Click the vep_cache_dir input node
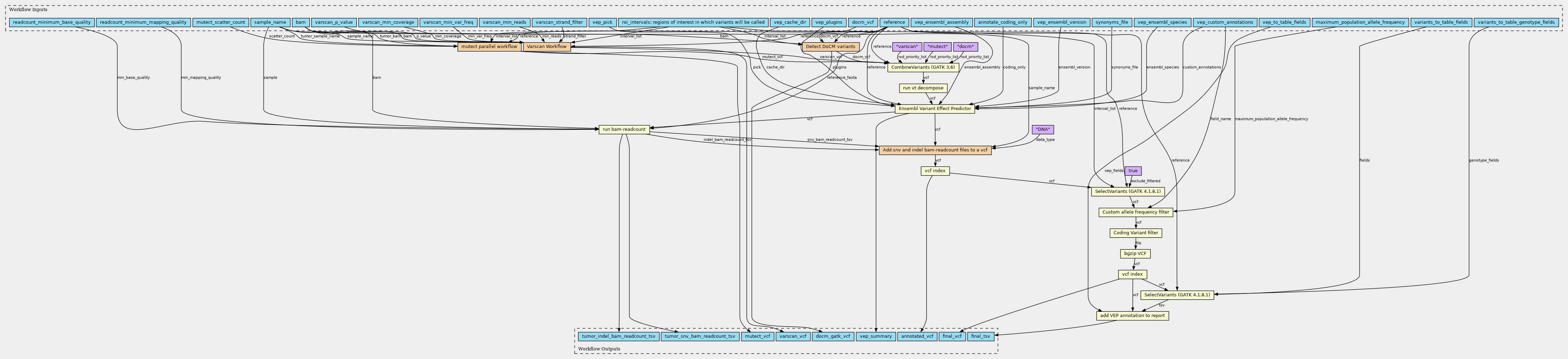Viewport: 1568px width, 359px height. [790, 22]
